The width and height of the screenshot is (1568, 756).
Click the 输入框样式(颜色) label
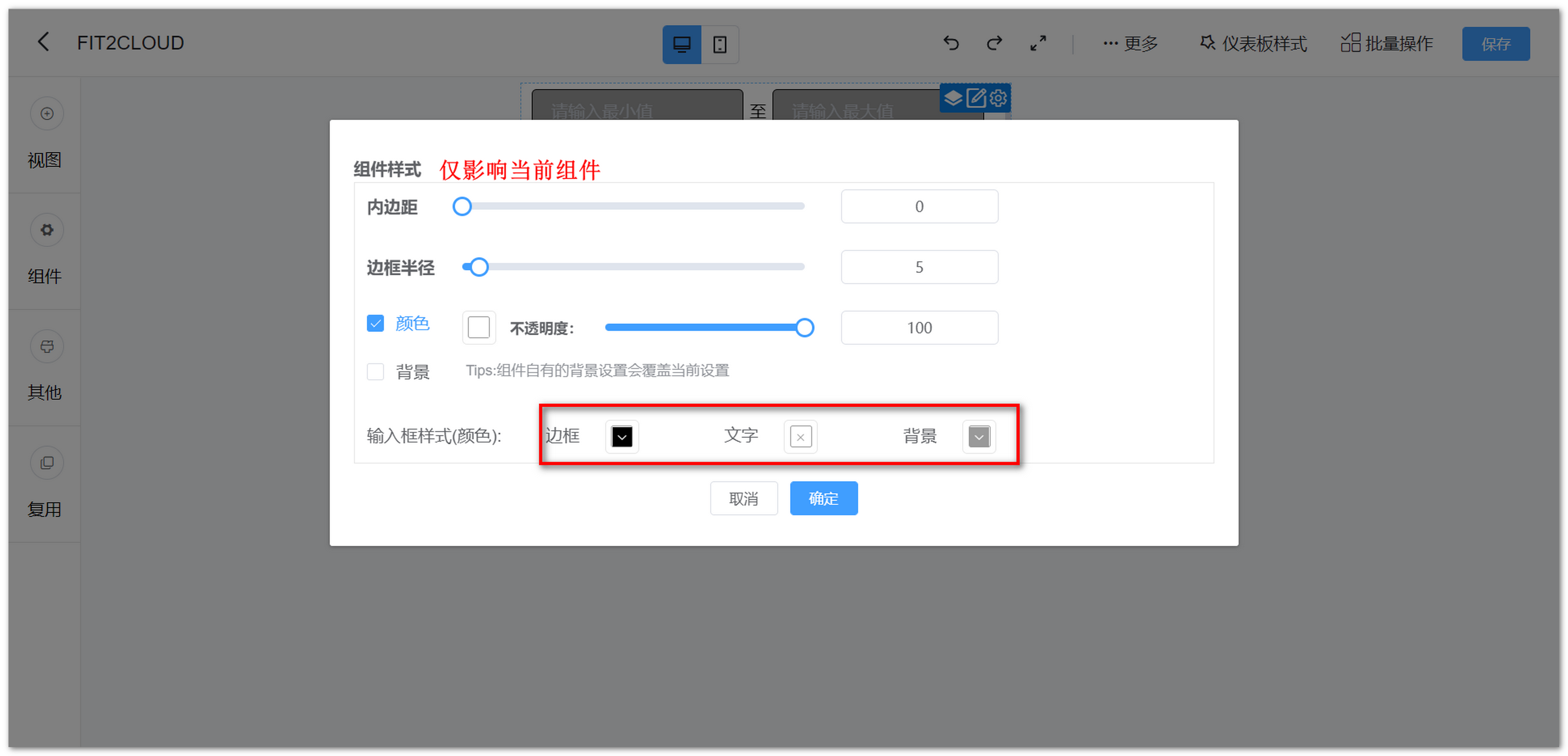434,436
